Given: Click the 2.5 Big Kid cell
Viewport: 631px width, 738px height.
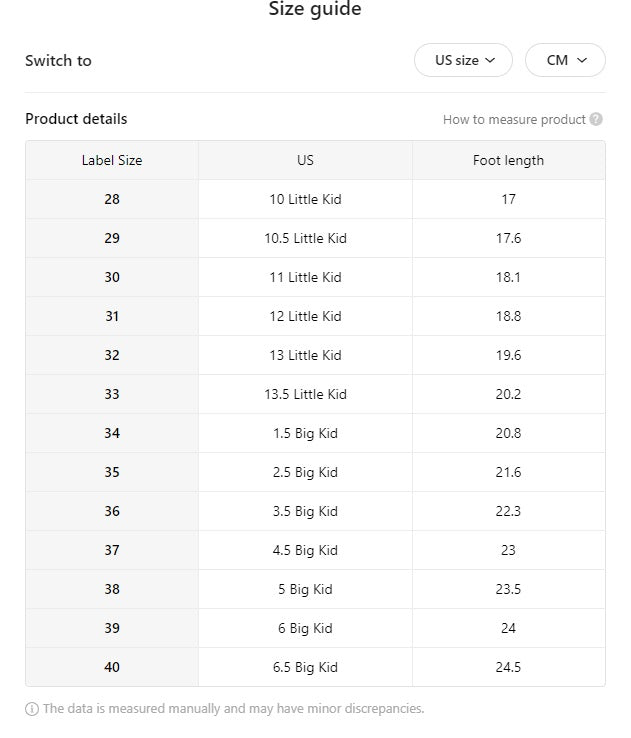Looking at the screenshot, I should click(305, 472).
